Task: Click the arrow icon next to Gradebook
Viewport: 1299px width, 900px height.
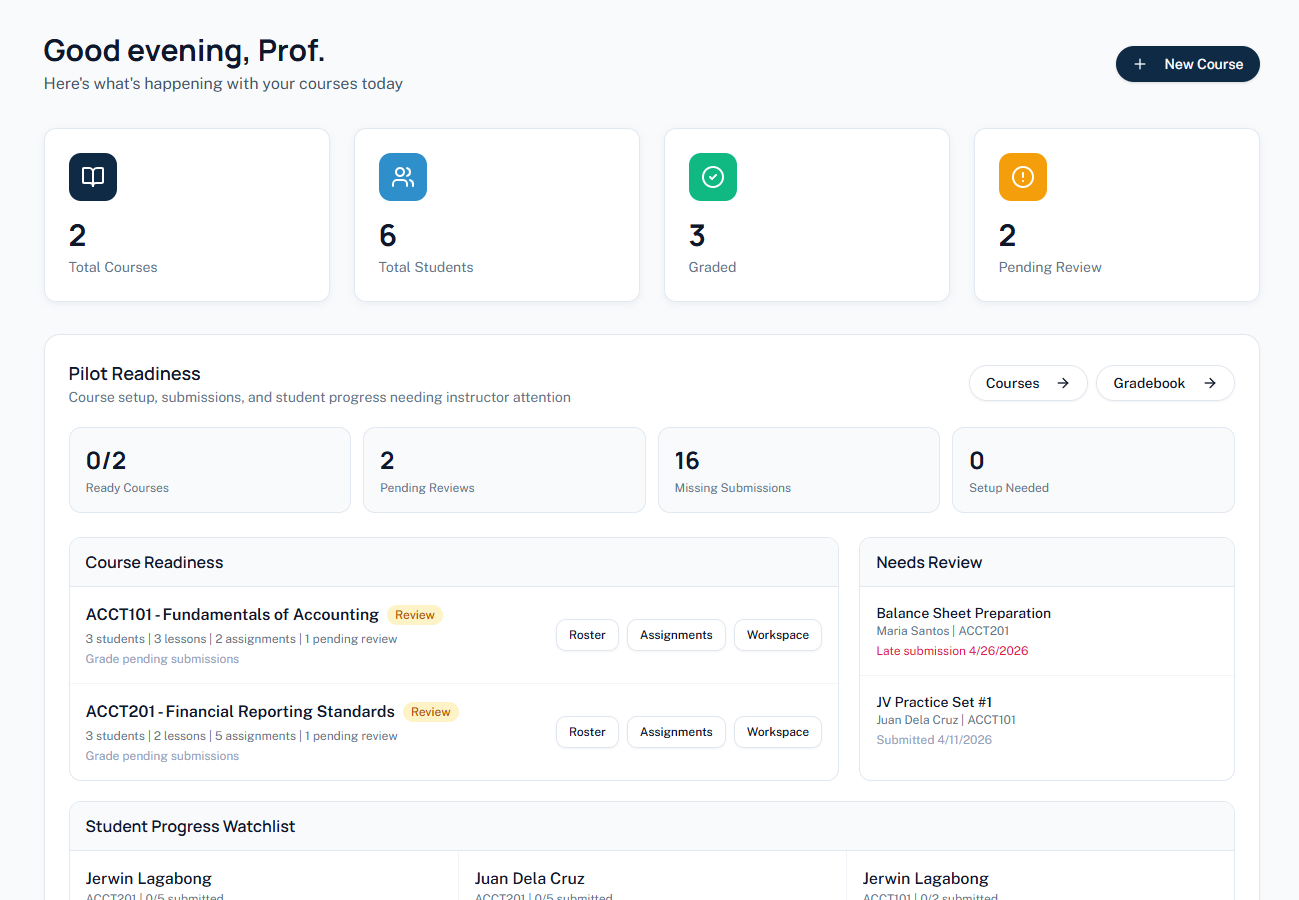Action: click(x=1210, y=383)
